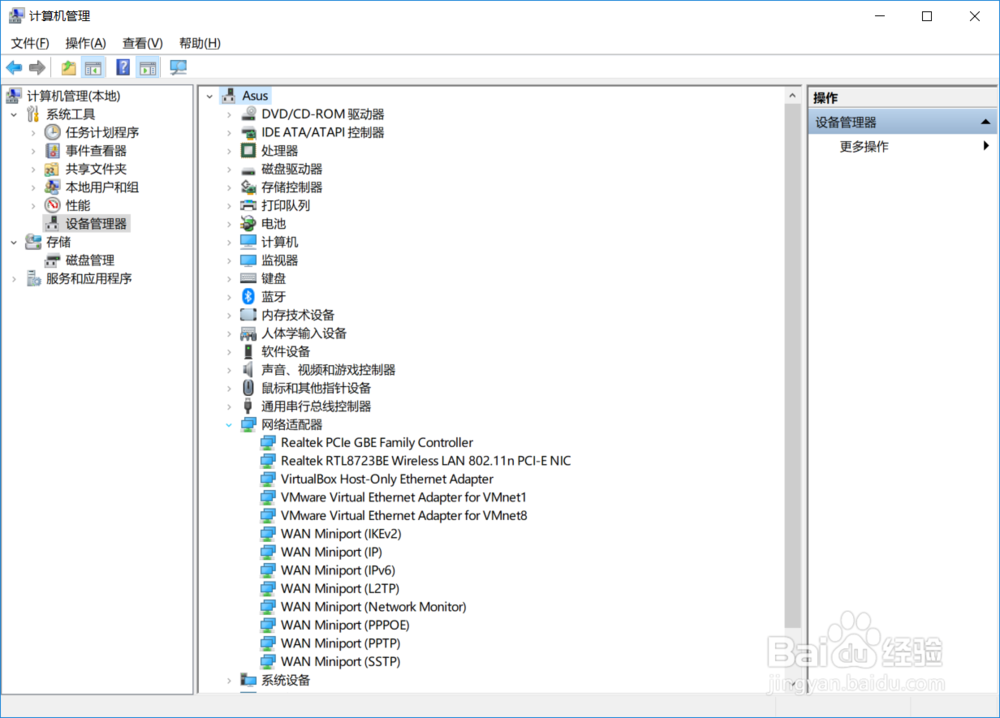Collapse the 存储 node in left tree

[x=14, y=242]
